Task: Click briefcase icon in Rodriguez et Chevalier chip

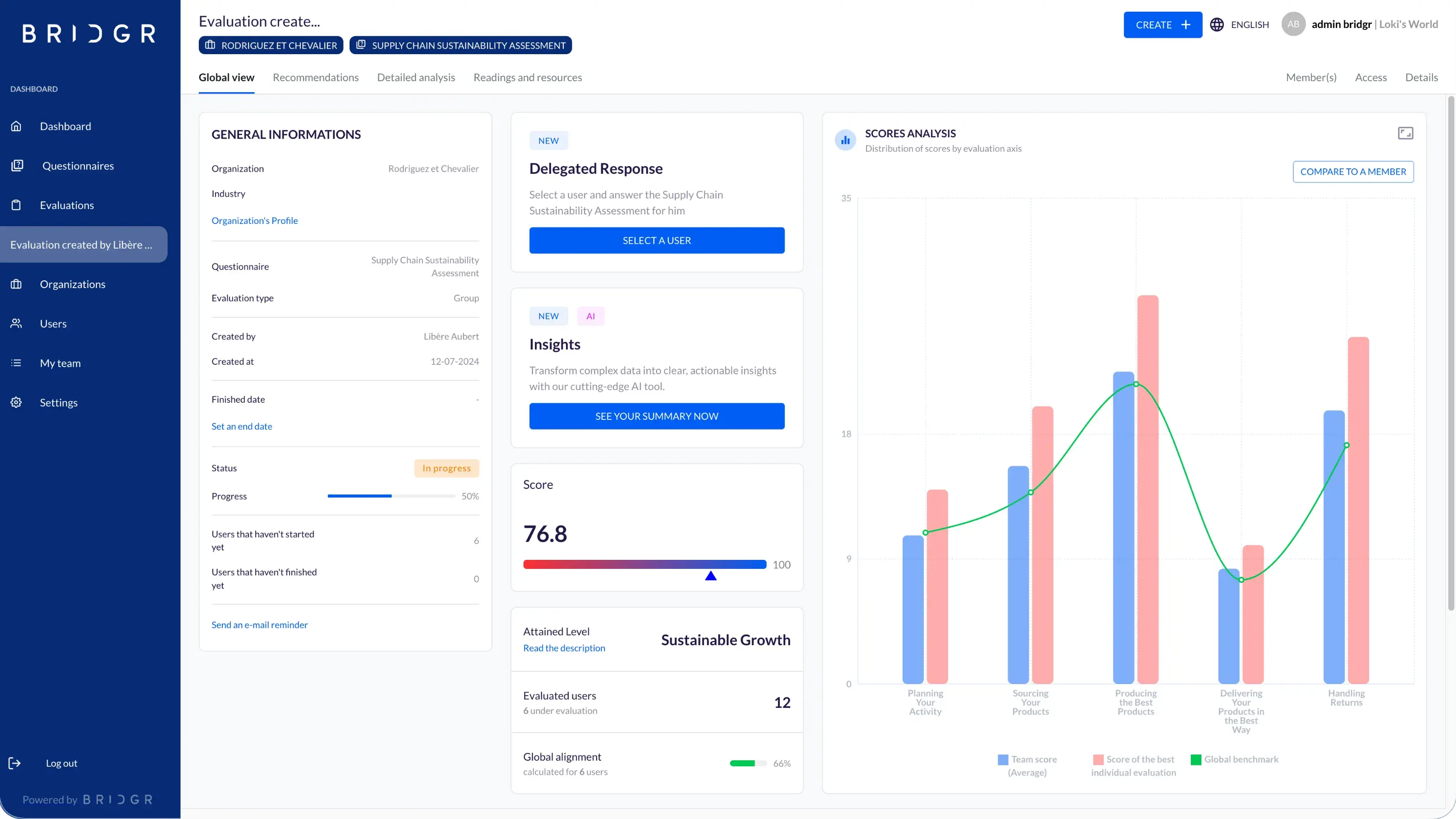Action: [210, 45]
